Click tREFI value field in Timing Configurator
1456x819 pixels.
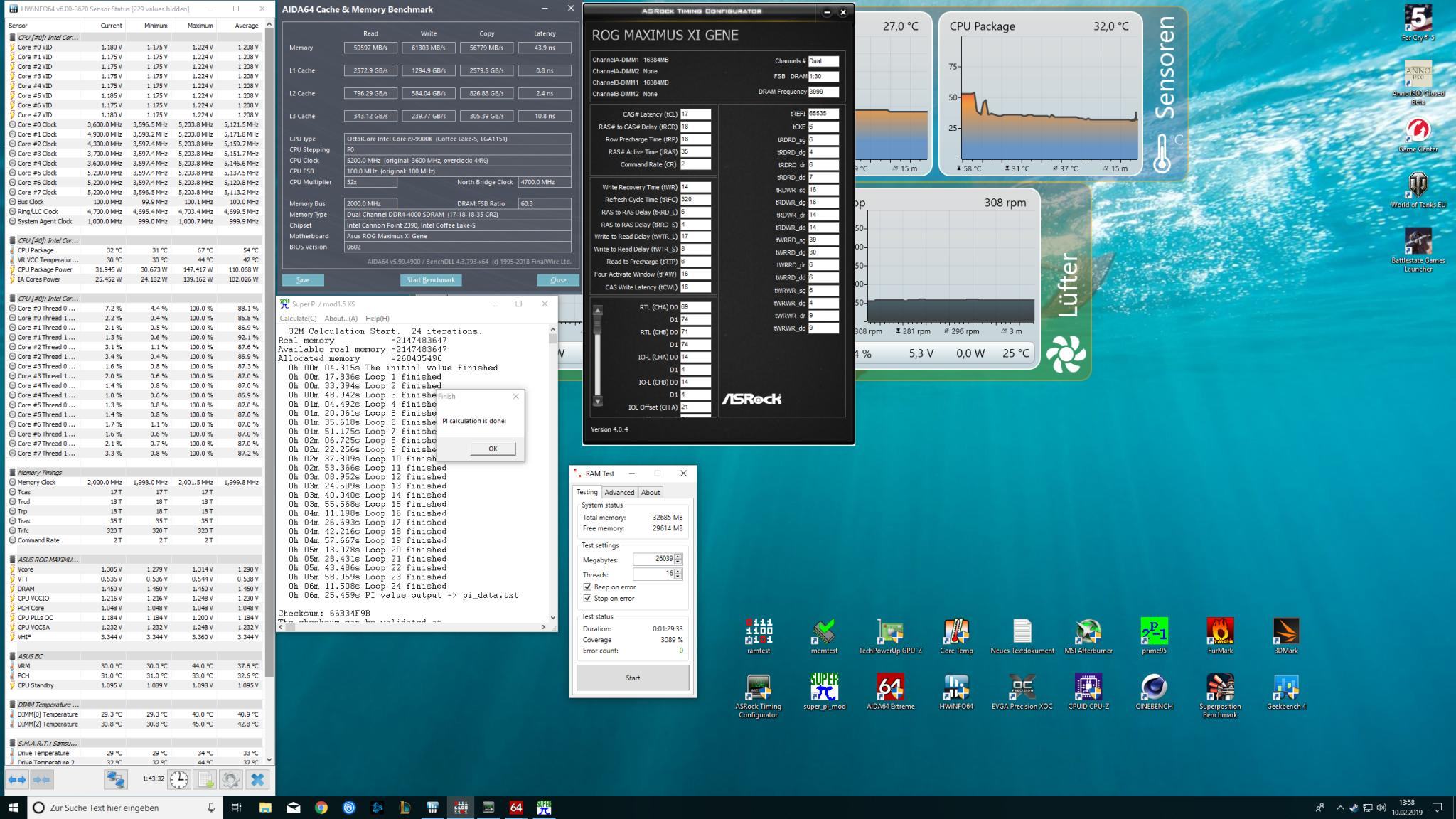(x=823, y=114)
